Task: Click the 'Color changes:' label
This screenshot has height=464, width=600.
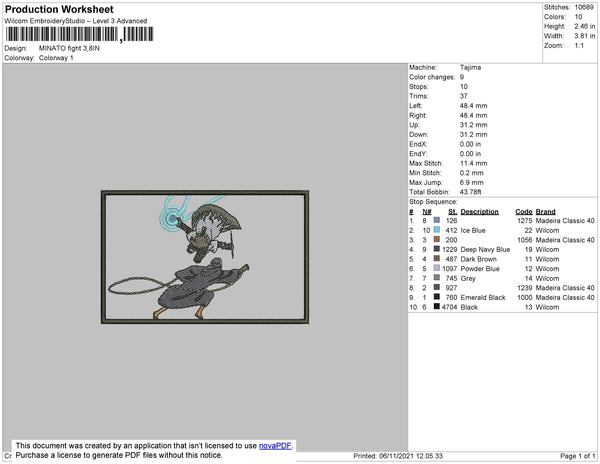Action: point(432,77)
